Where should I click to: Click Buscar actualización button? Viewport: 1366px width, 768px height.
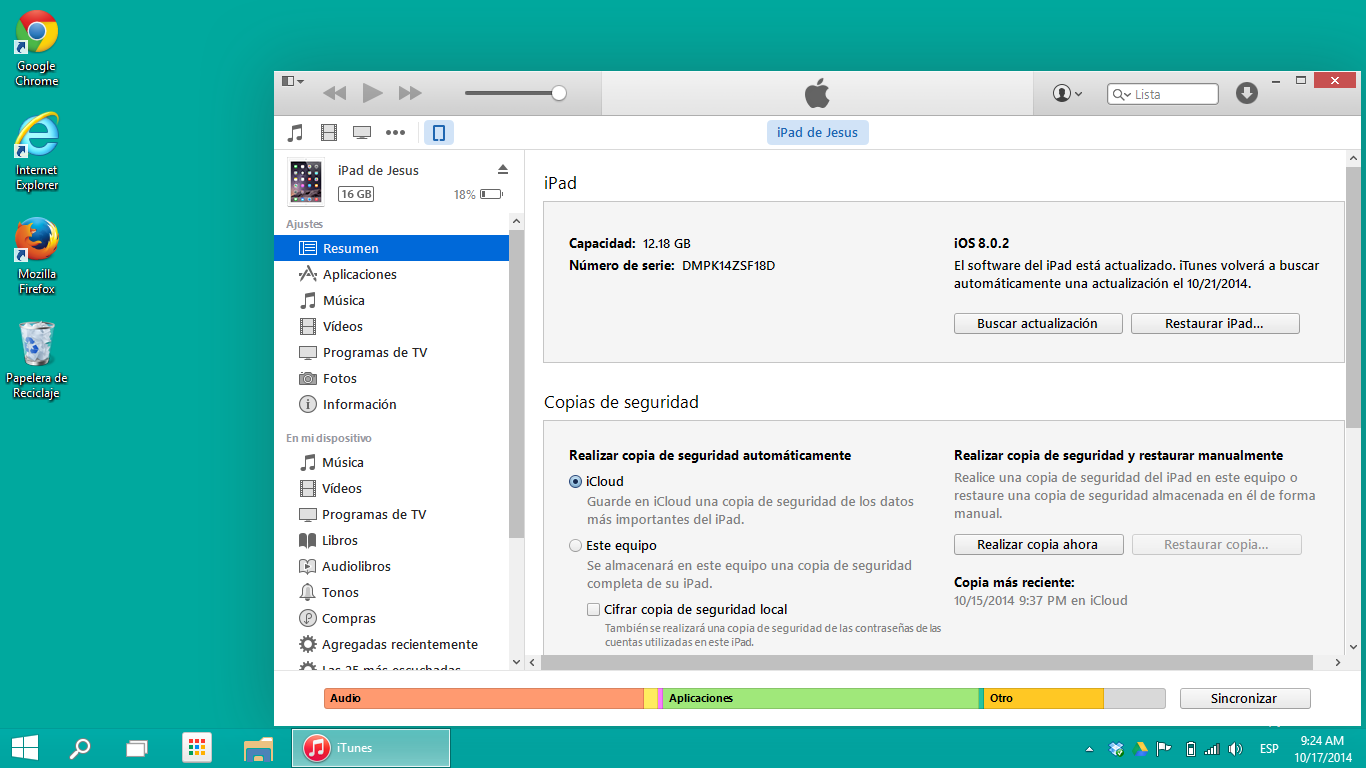click(1037, 324)
